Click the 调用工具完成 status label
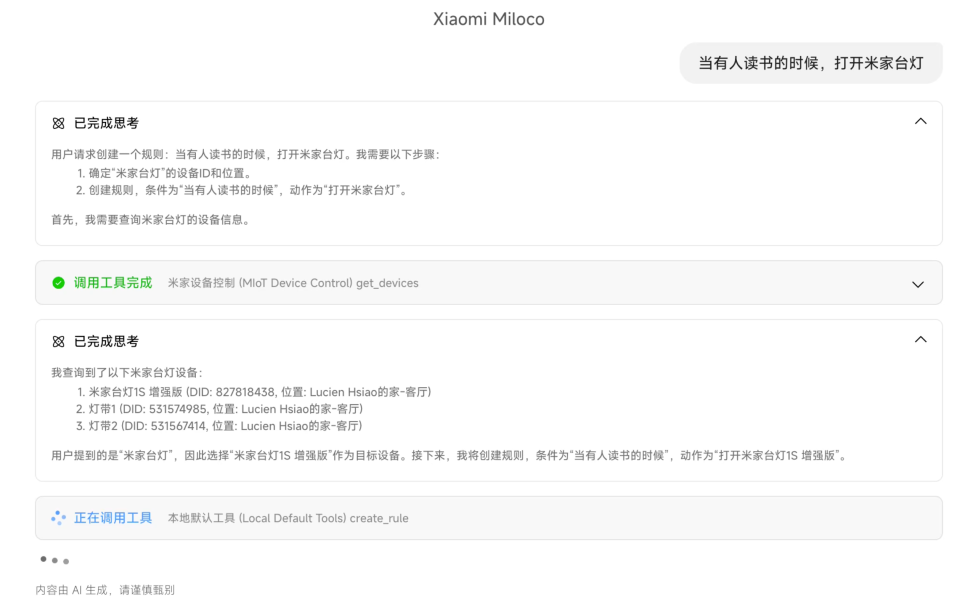Image resolution: width=960 pixels, height=607 pixels. click(113, 283)
